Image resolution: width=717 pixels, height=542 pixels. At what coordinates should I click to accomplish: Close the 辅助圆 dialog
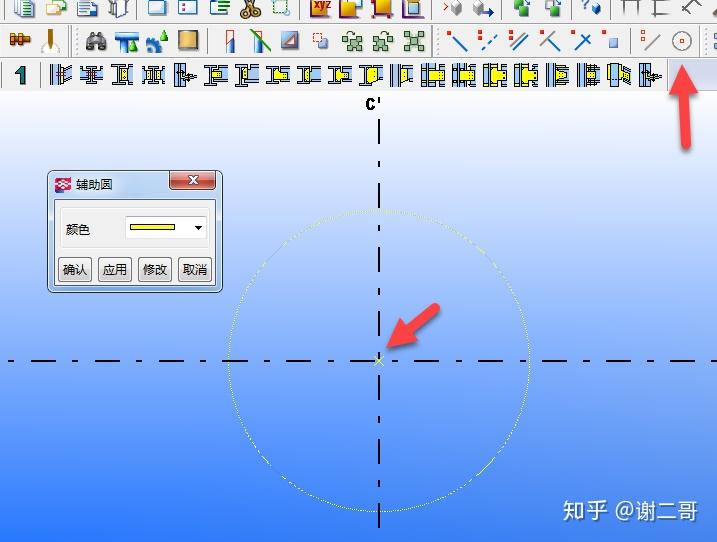point(193,180)
